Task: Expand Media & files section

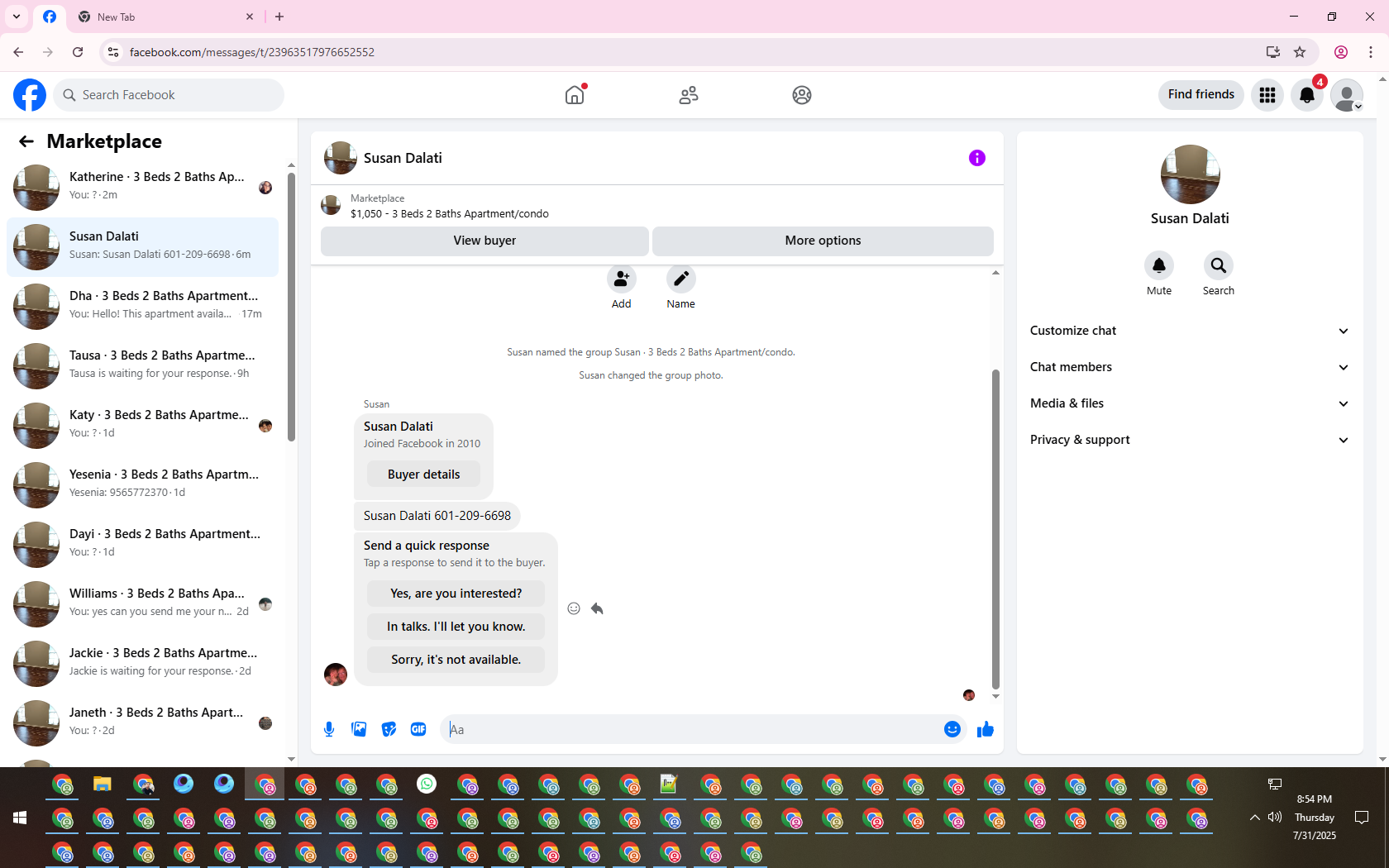Action: (x=1190, y=403)
